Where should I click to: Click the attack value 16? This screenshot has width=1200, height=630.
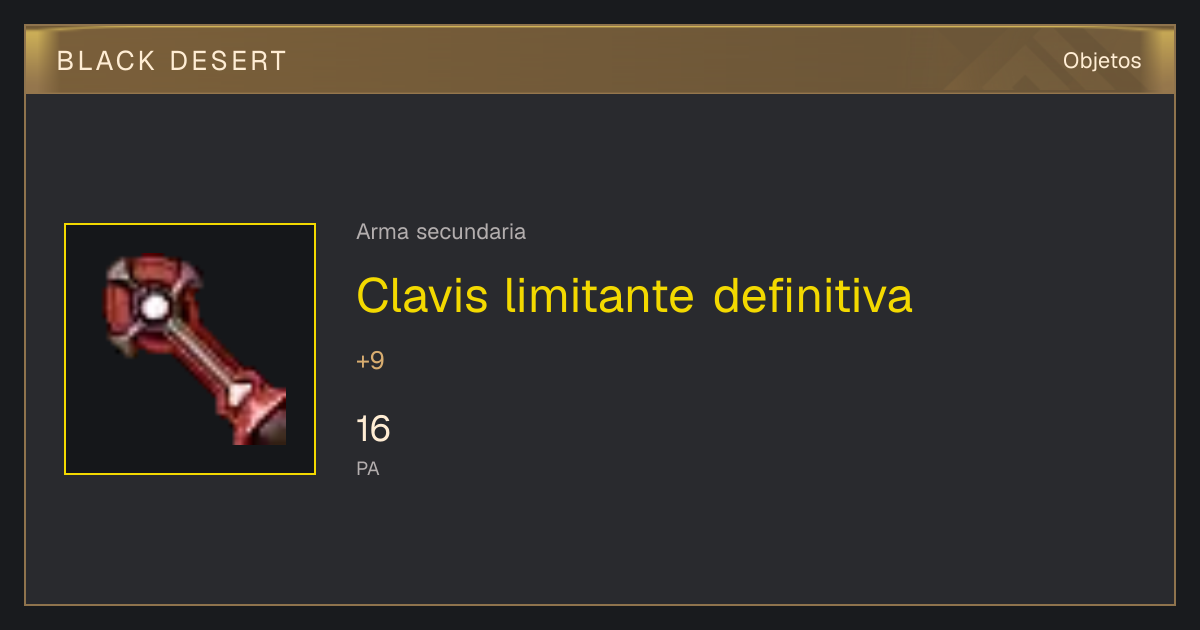[373, 429]
